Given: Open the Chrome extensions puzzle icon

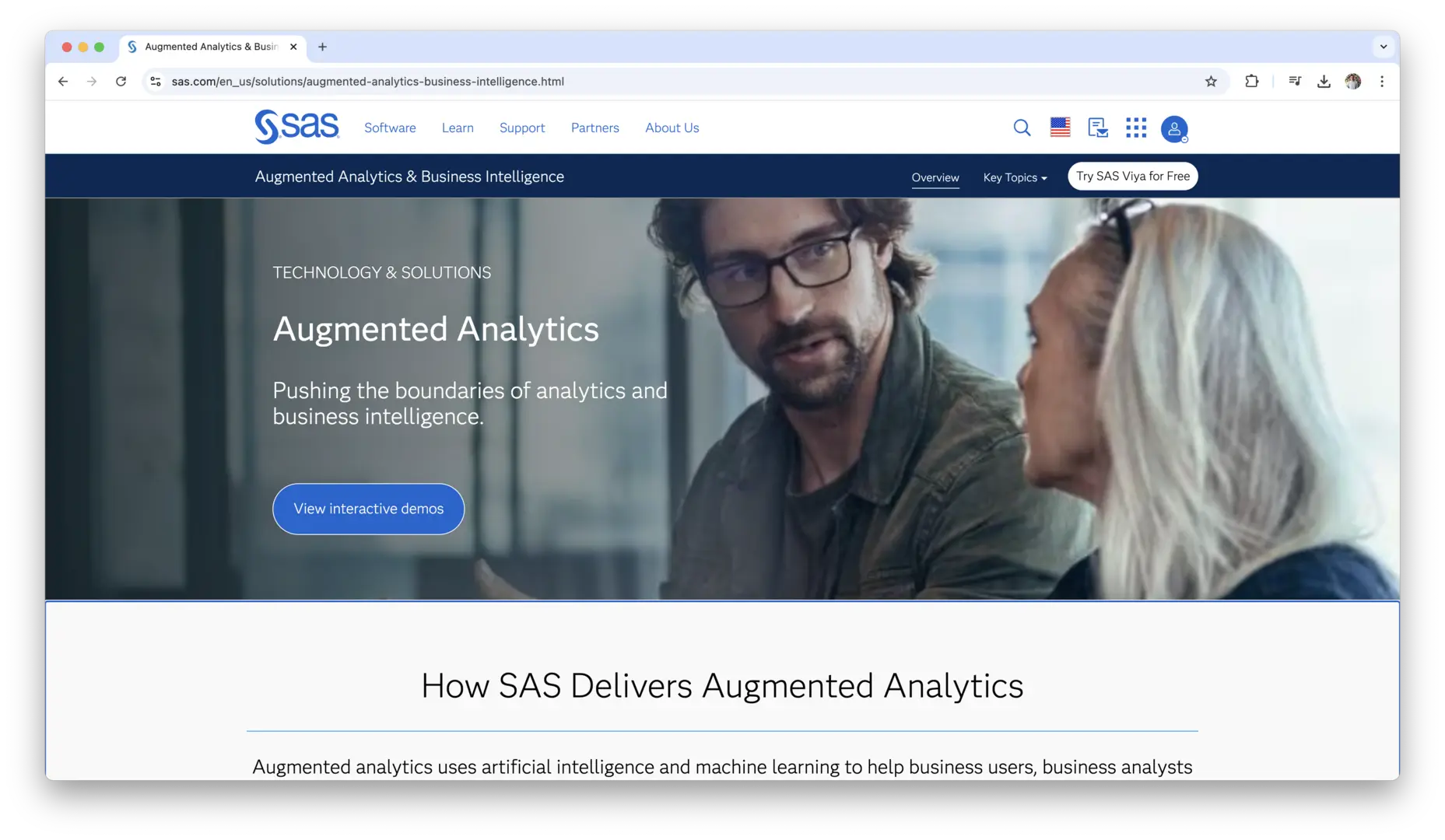Looking at the screenshot, I should pos(1251,81).
